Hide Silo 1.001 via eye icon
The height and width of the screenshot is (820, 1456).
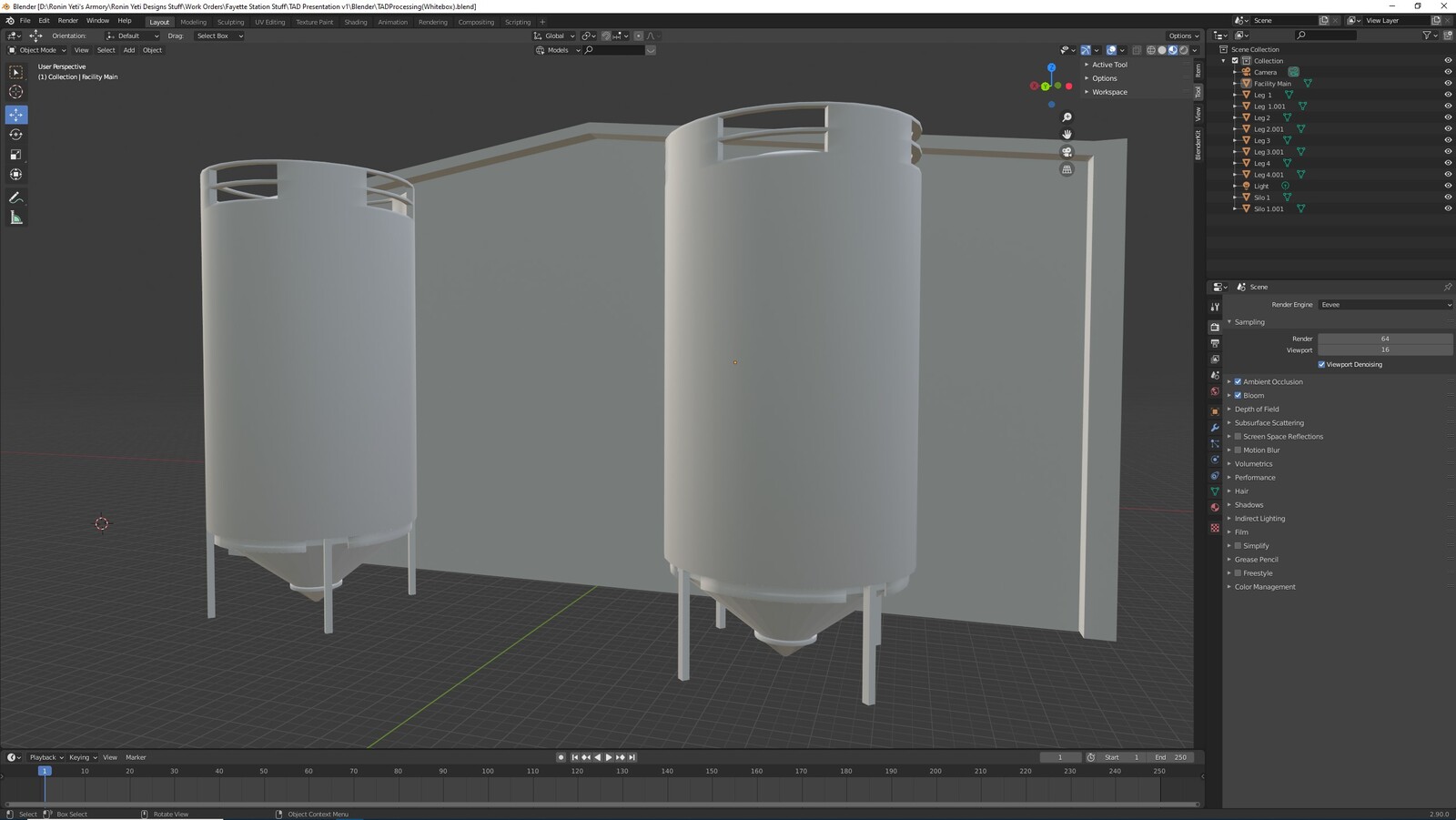(x=1448, y=208)
